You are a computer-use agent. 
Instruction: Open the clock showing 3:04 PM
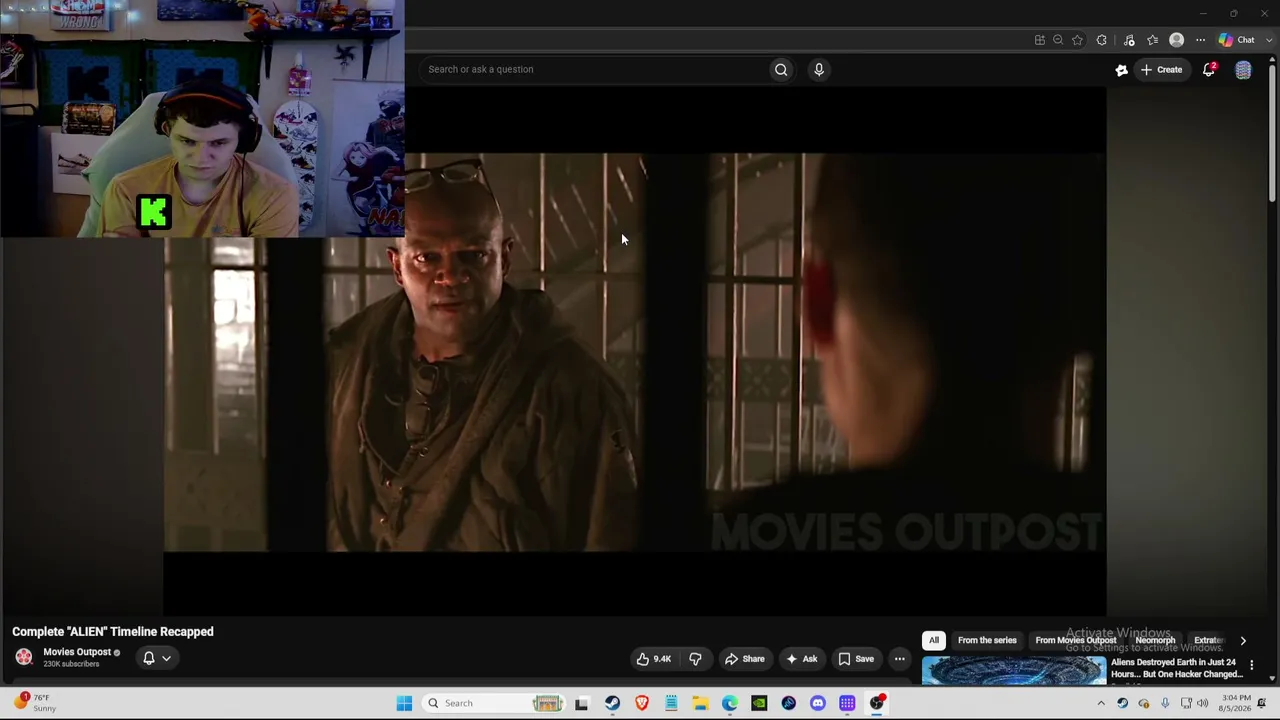[1235, 703]
